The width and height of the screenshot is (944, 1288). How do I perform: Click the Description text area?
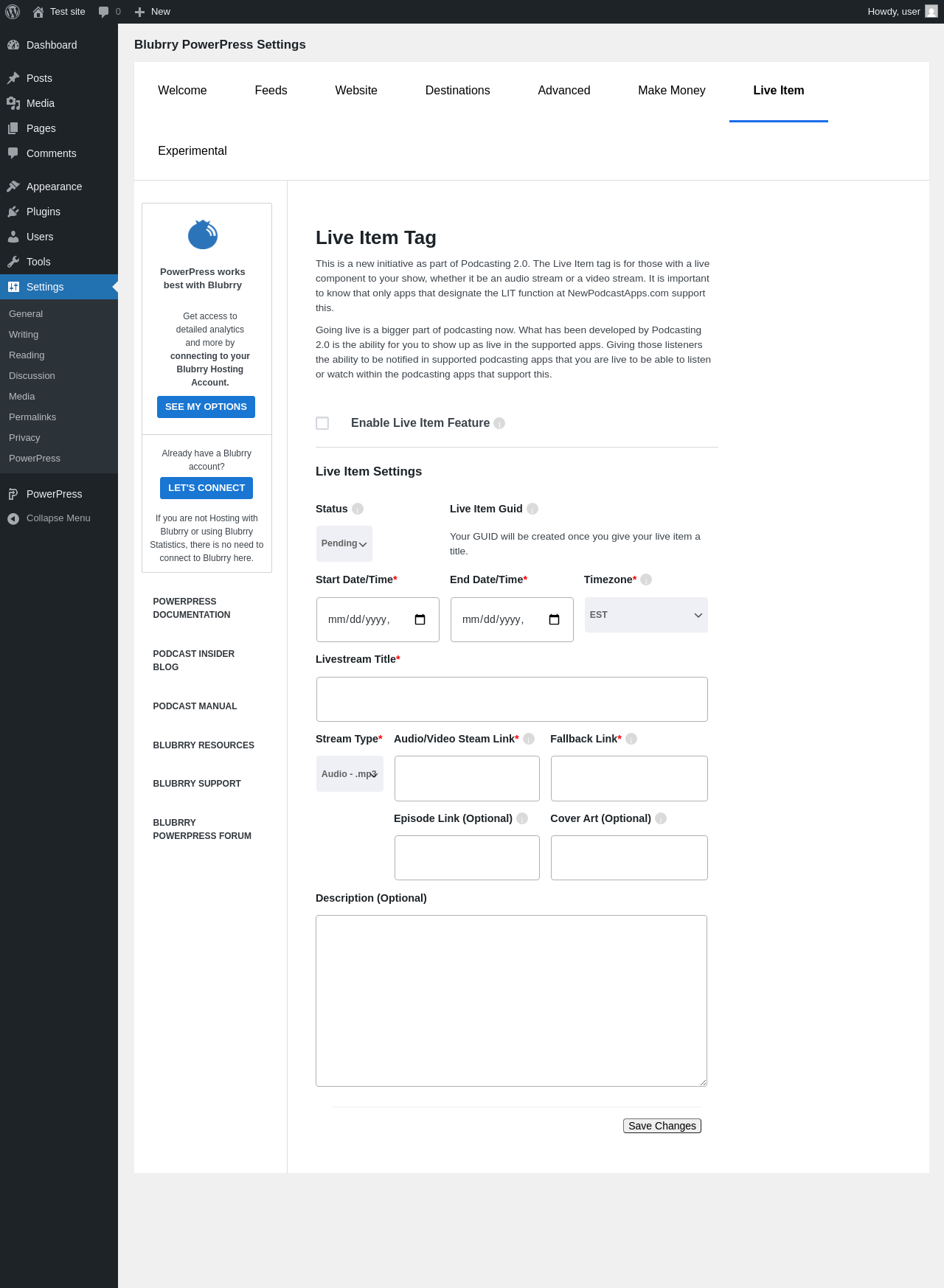click(511, 1001)
